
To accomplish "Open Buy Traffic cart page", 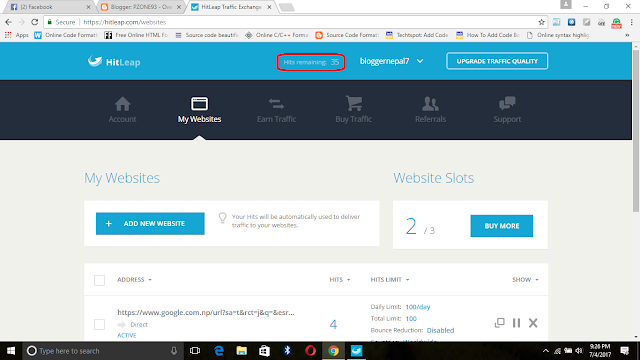I will (353, 110).
